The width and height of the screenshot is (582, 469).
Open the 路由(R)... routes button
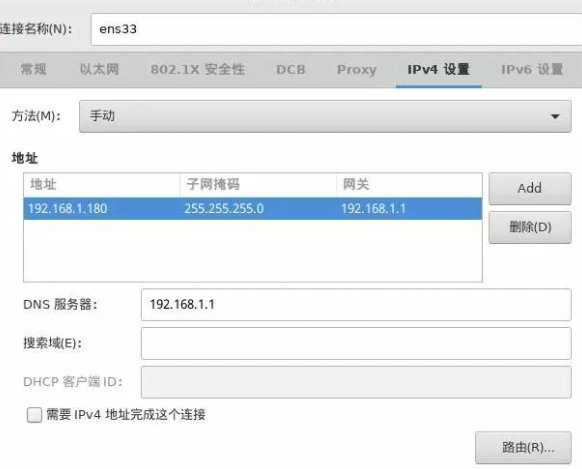pos(523,447)
